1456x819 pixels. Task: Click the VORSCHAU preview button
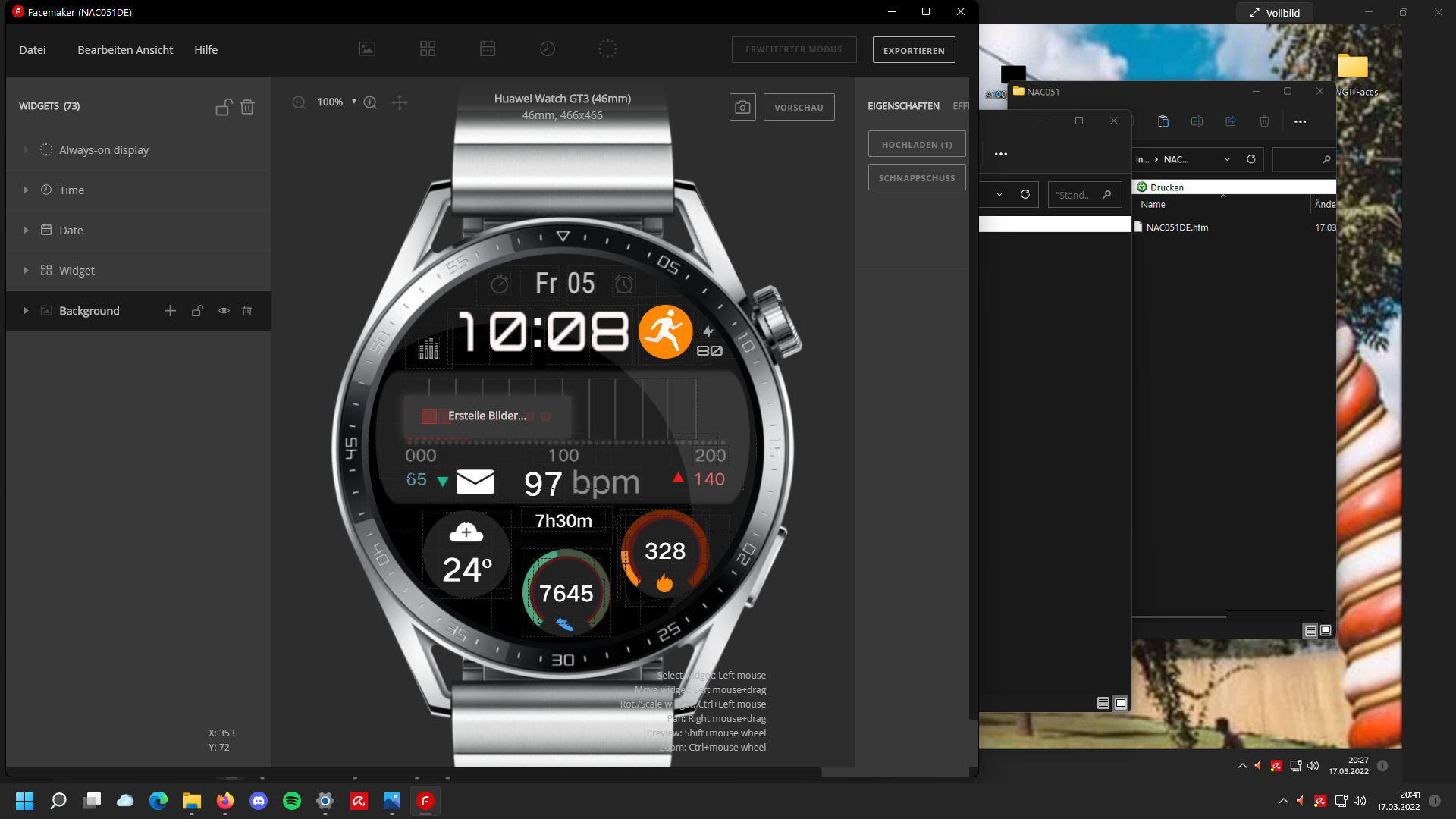(799, 108)
